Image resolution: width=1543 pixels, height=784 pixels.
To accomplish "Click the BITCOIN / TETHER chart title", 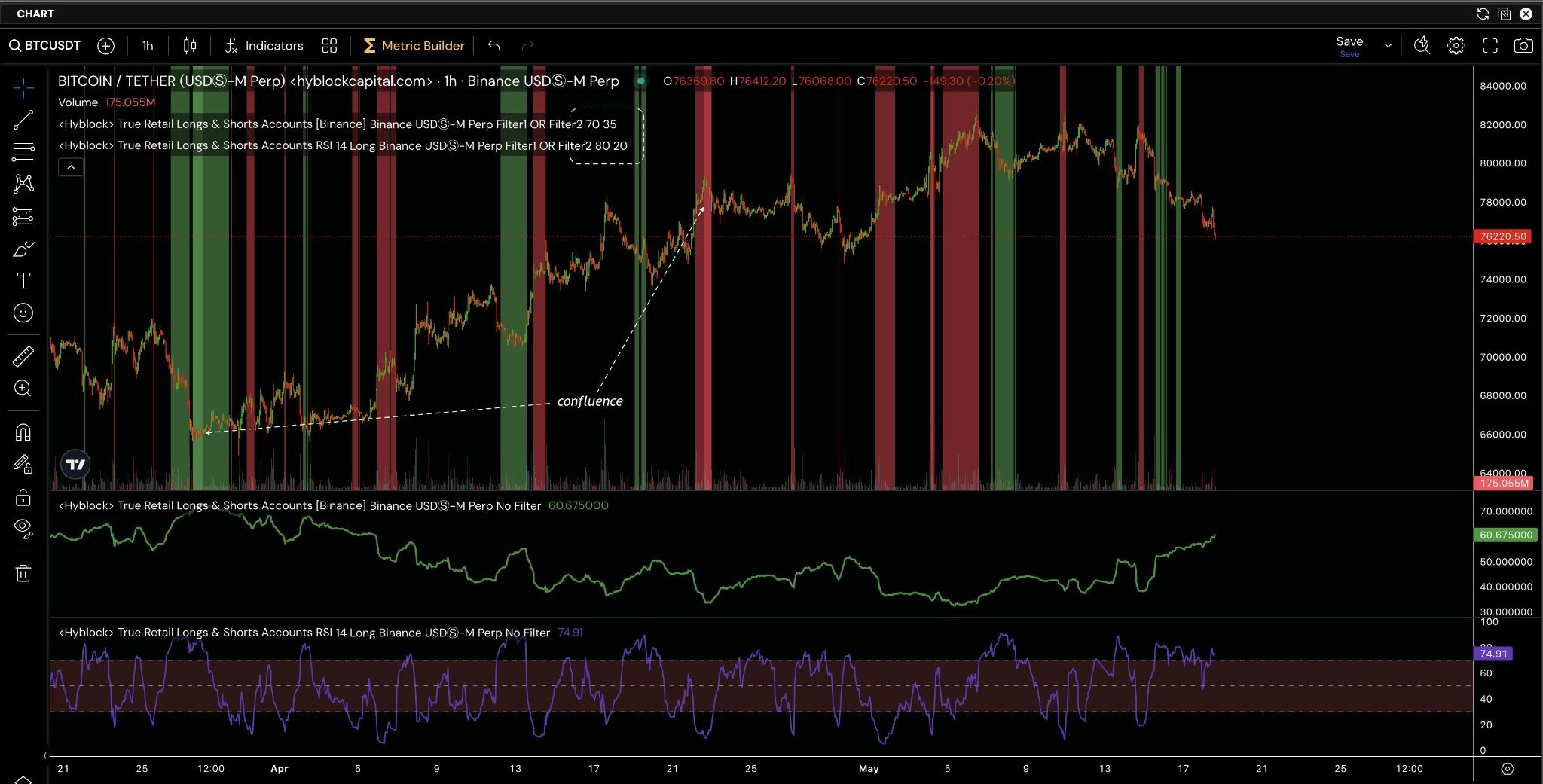I will tap(338, 81).
